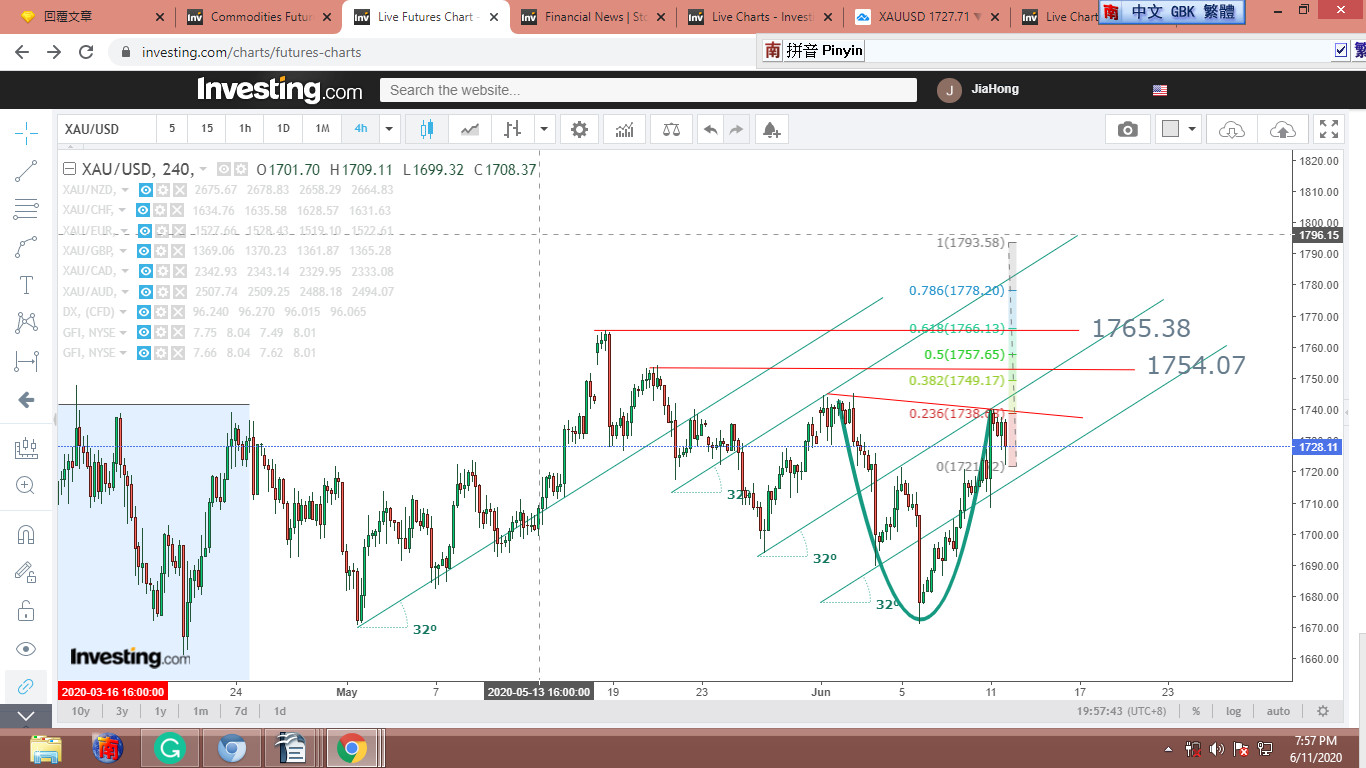Image resolution: width=1366 pixels, height=768 pixels.
Task: Toggle auto scale button
Action: 1278,711
